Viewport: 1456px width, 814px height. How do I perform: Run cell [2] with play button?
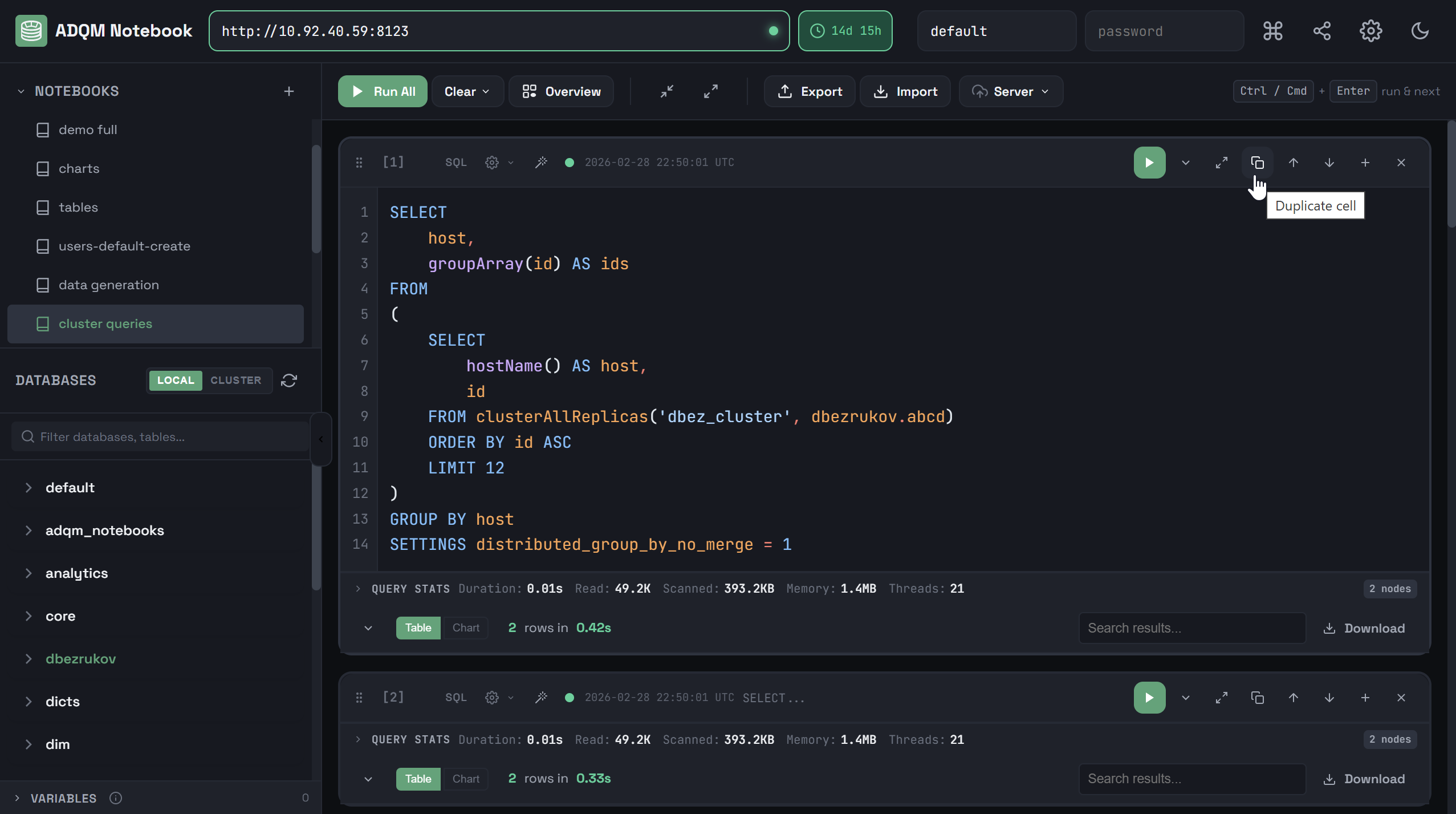point(1149,698)
